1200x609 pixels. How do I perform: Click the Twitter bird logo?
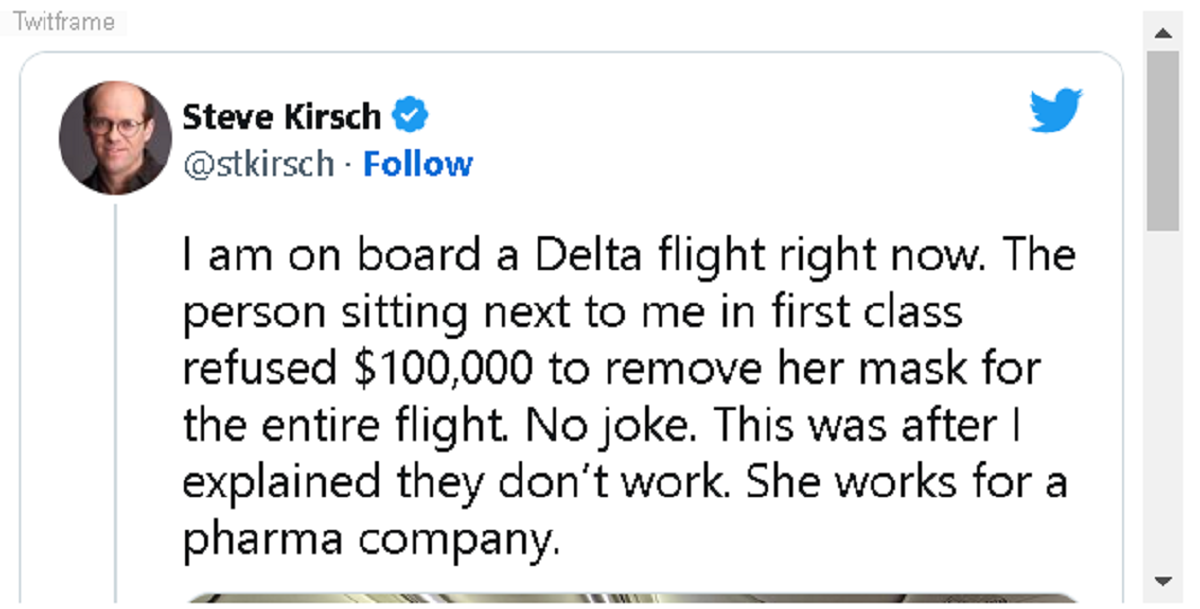pos(1056,110)
